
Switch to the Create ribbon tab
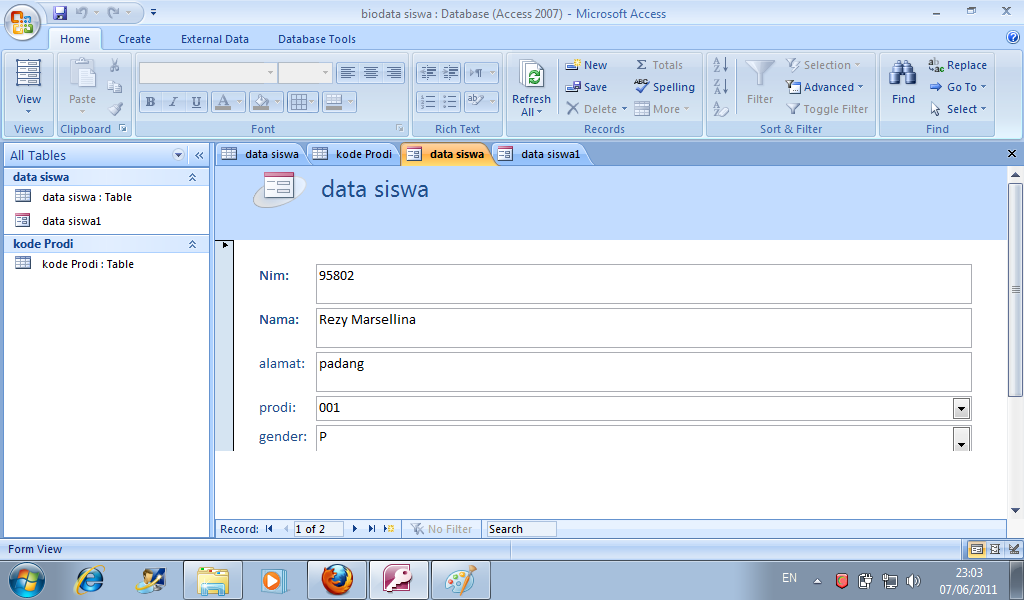[x=134, y=39]
